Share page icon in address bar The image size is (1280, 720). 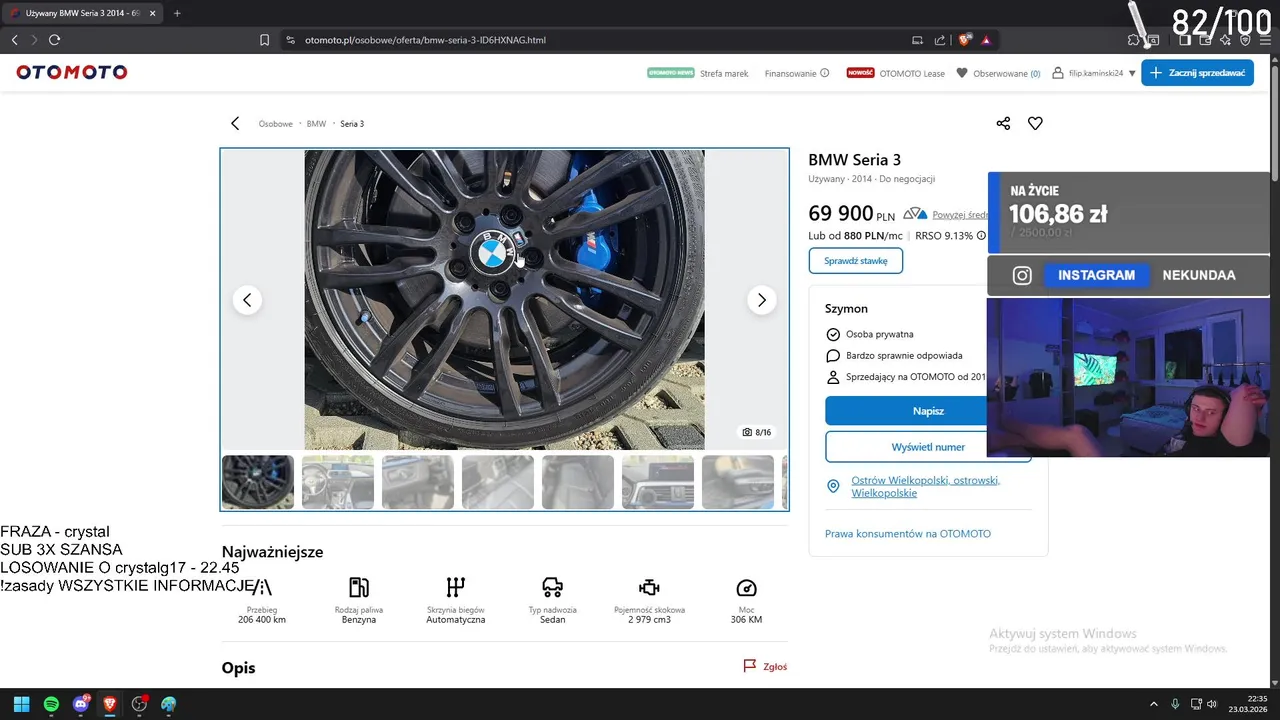(940, 40)
